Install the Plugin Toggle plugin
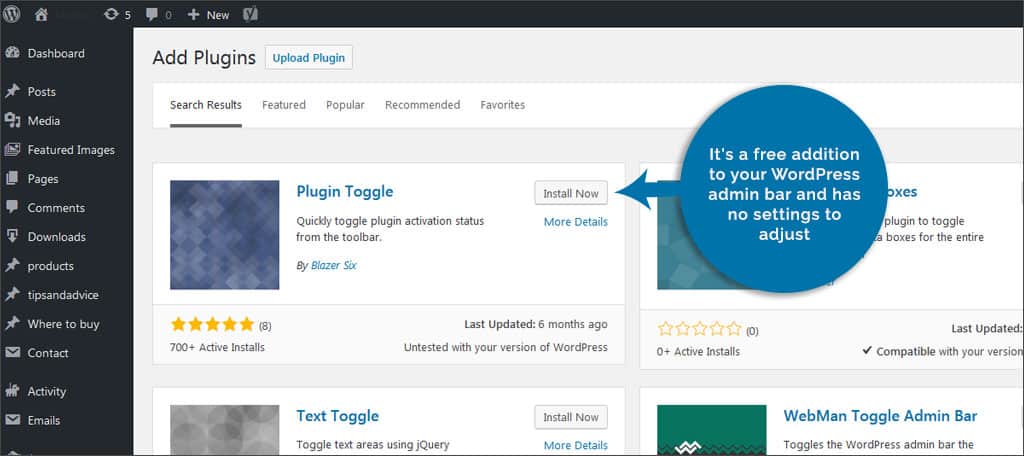The image size is (1024, 456). (571, 193)
